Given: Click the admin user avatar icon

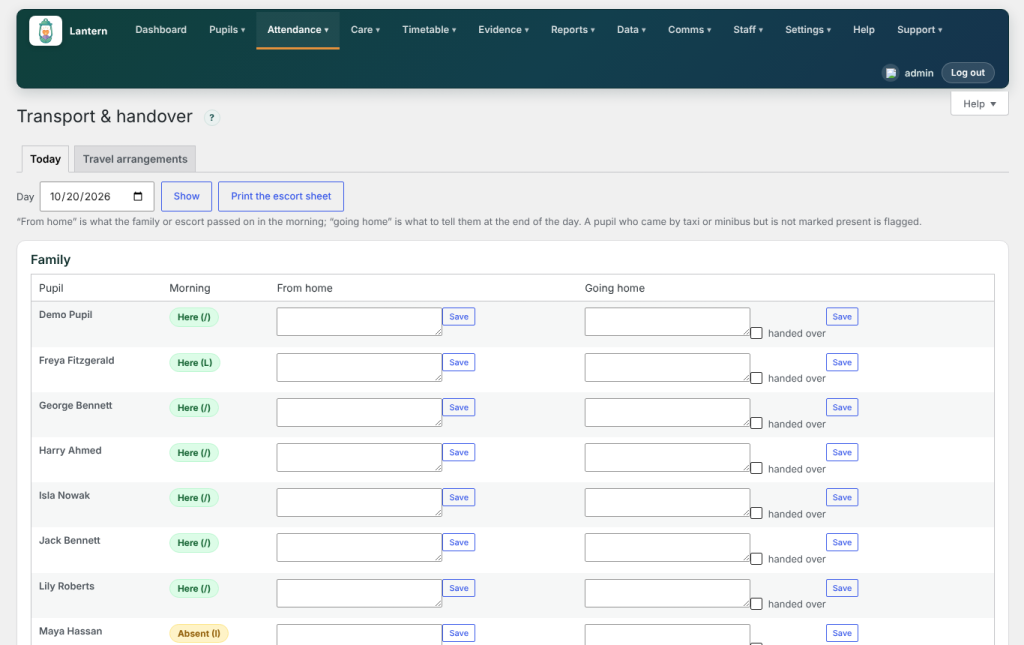Looking at the screenshot, I should coord(890,73).
